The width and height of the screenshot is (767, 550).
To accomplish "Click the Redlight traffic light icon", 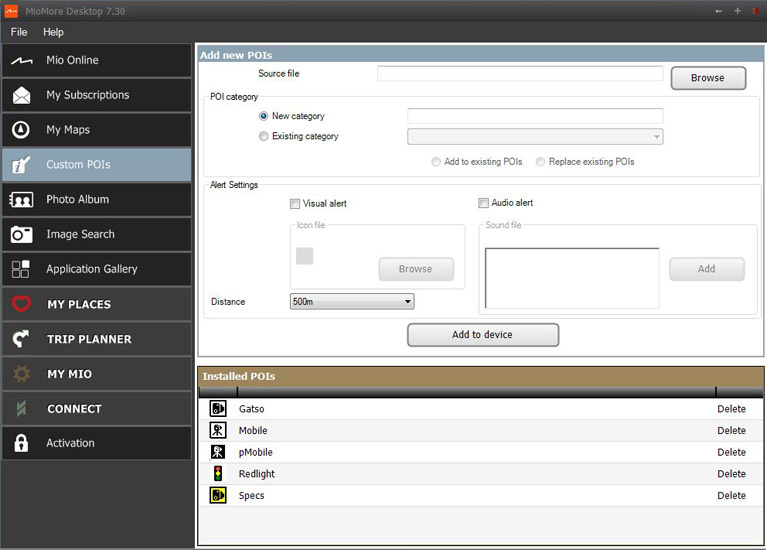I will [218, 473].
